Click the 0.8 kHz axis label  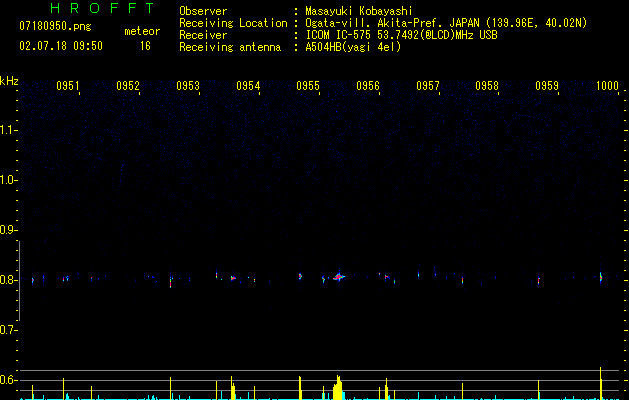9,280
